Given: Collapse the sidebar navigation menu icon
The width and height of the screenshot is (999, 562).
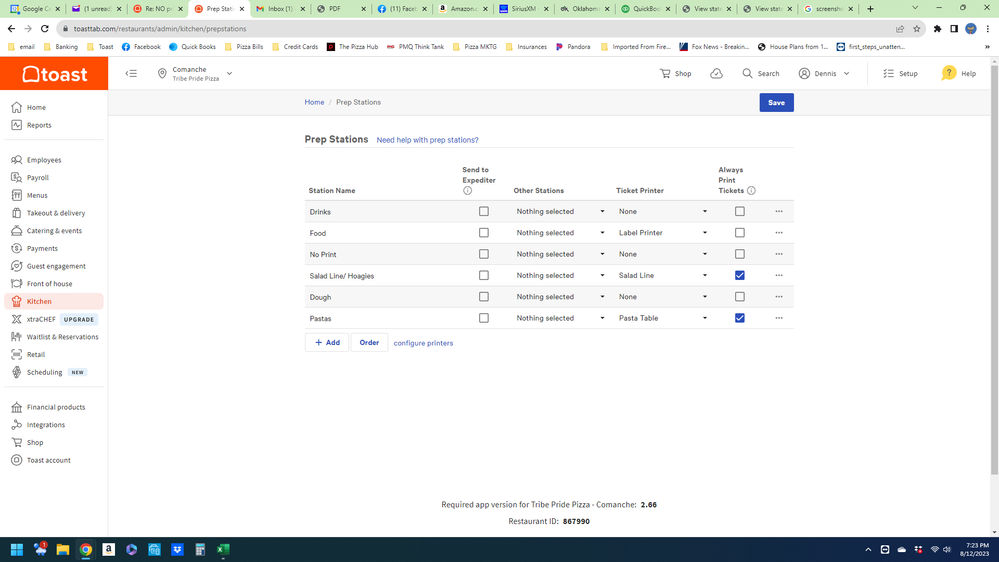Looking at the screenshot, I should pyautogui.click(x=131, y=73).
